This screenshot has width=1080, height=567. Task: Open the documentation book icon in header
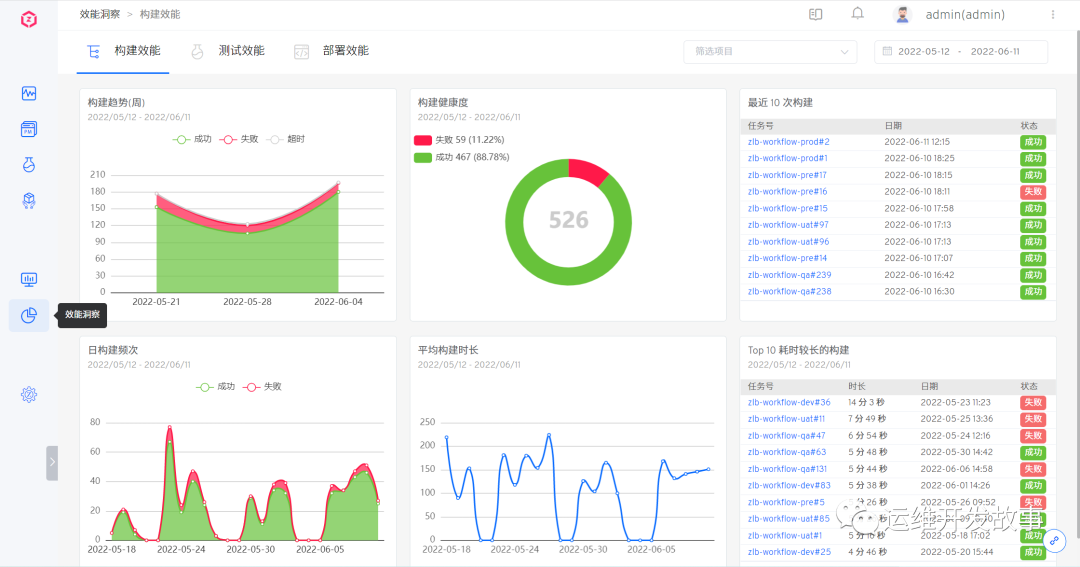816,14
